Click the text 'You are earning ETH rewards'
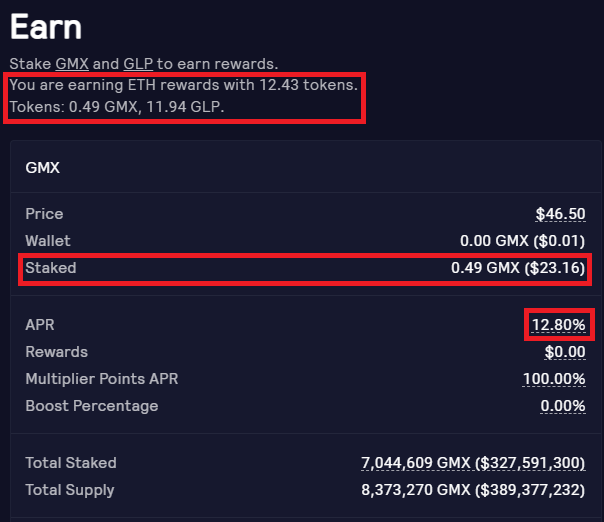Image resolution: width=604 pixels, height=522 pixels. [115, 85]
